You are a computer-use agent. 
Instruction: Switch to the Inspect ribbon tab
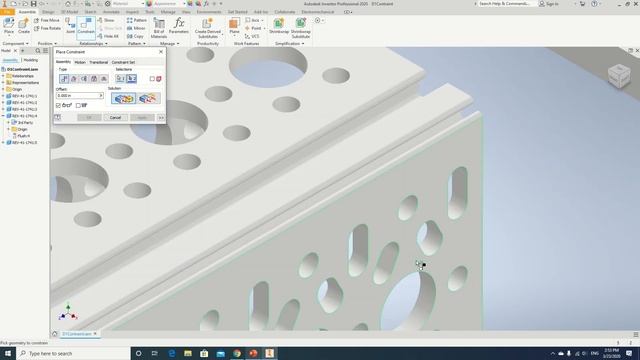tap(132, 12)
